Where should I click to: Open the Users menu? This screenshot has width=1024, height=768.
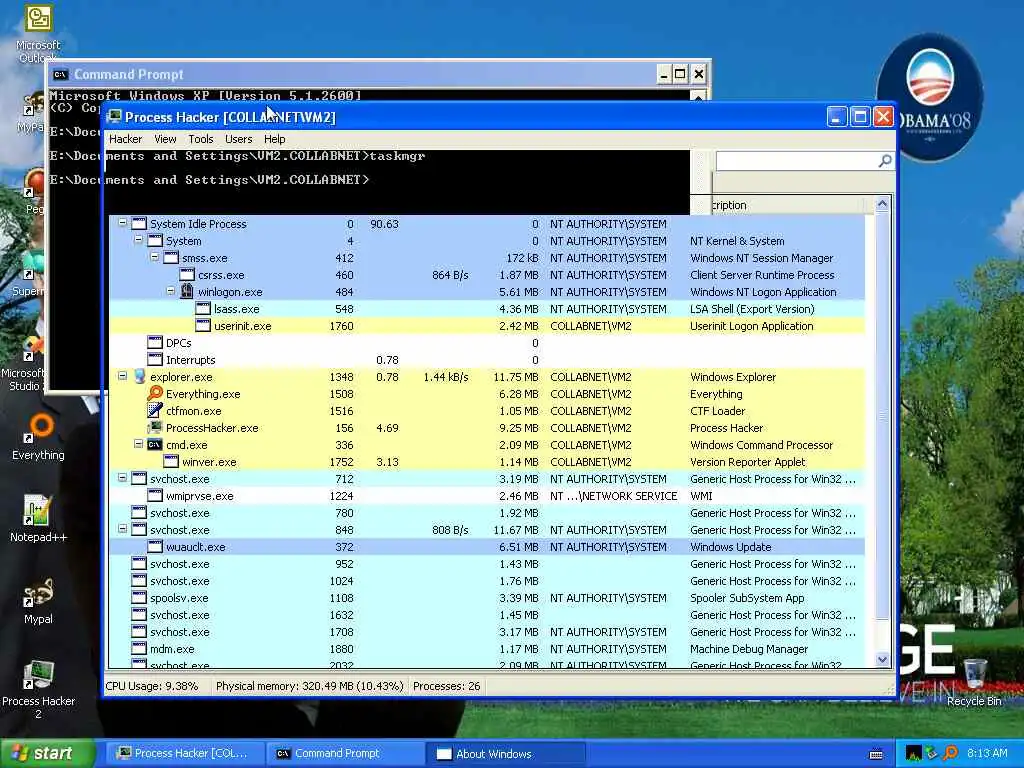point(238,139)
